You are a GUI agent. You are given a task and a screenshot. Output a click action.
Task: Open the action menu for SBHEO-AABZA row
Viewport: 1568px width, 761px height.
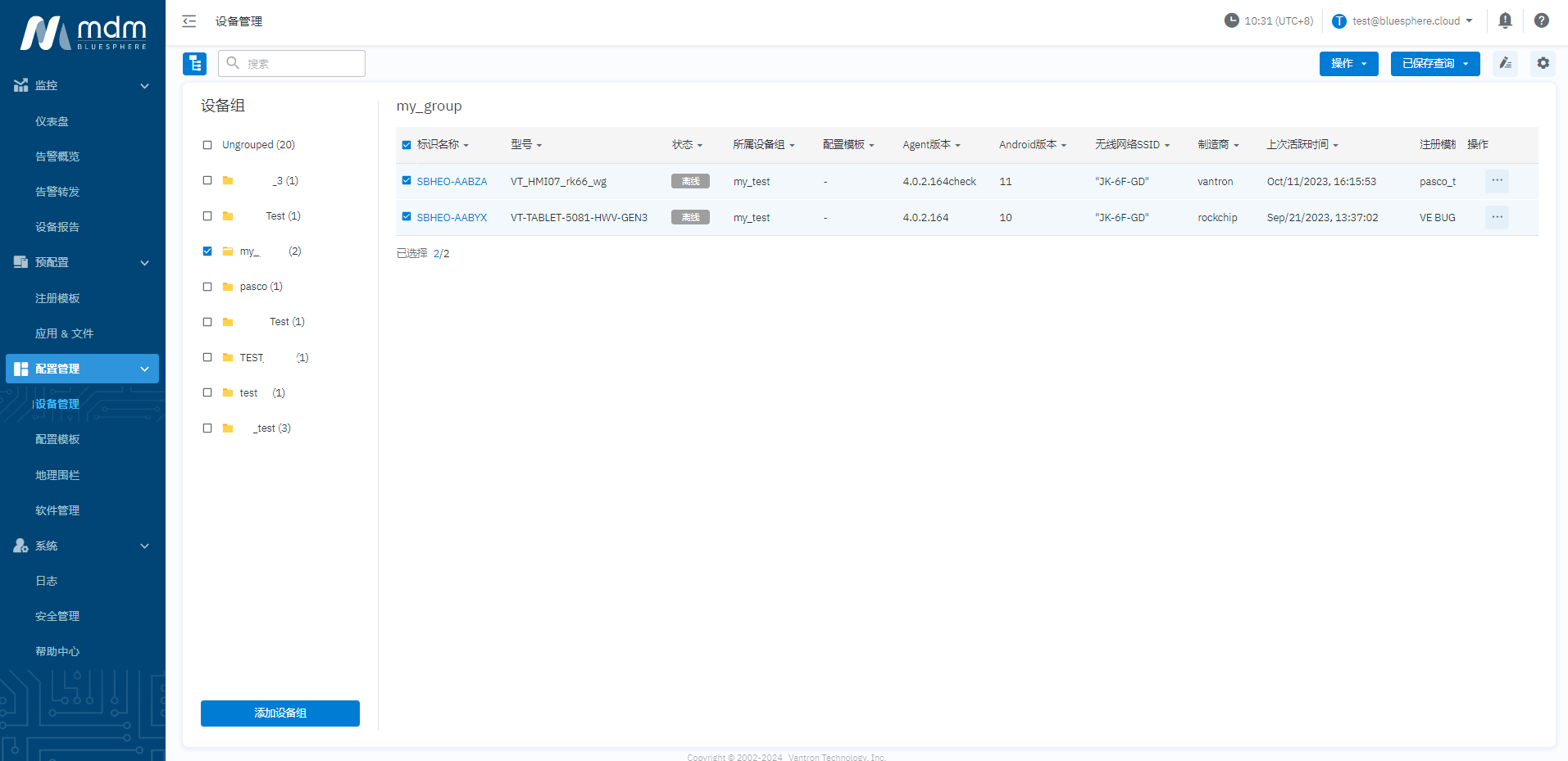(x=1497, y=181)
